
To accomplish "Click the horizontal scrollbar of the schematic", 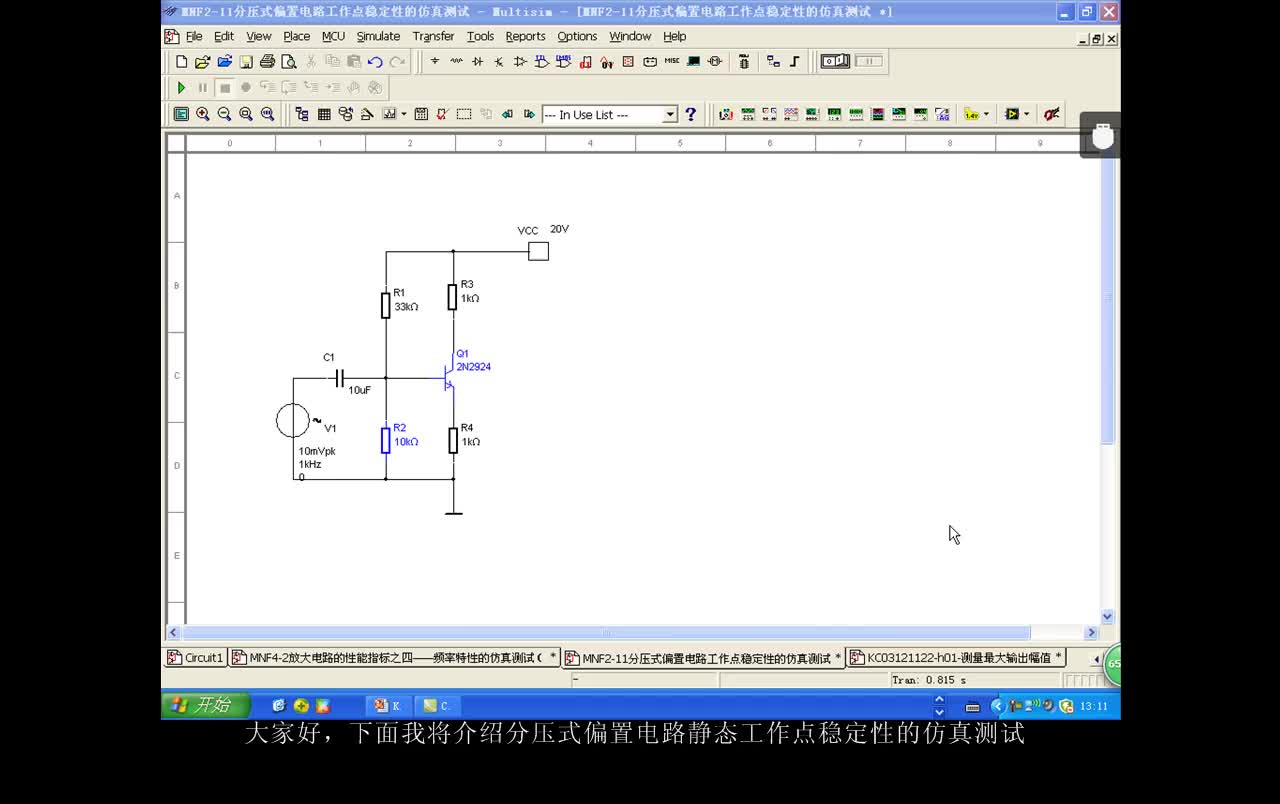I will click(606, 632).
